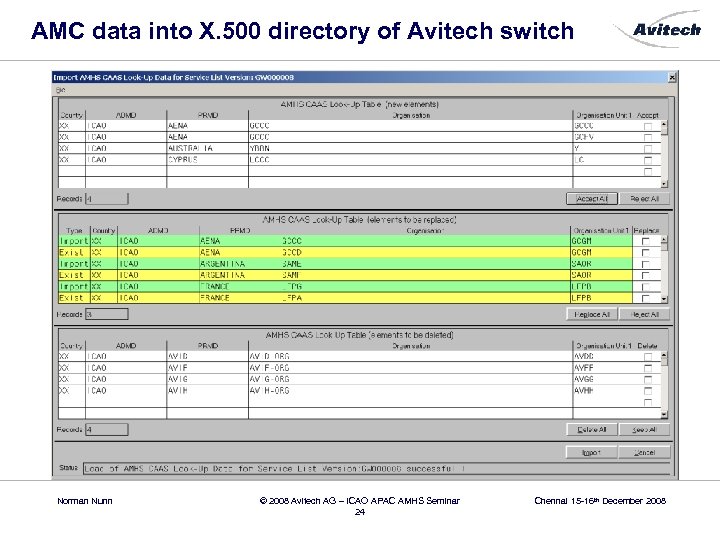Click Reject All in new elements section
The image size is (720, 540).
(x=644, y=199)
